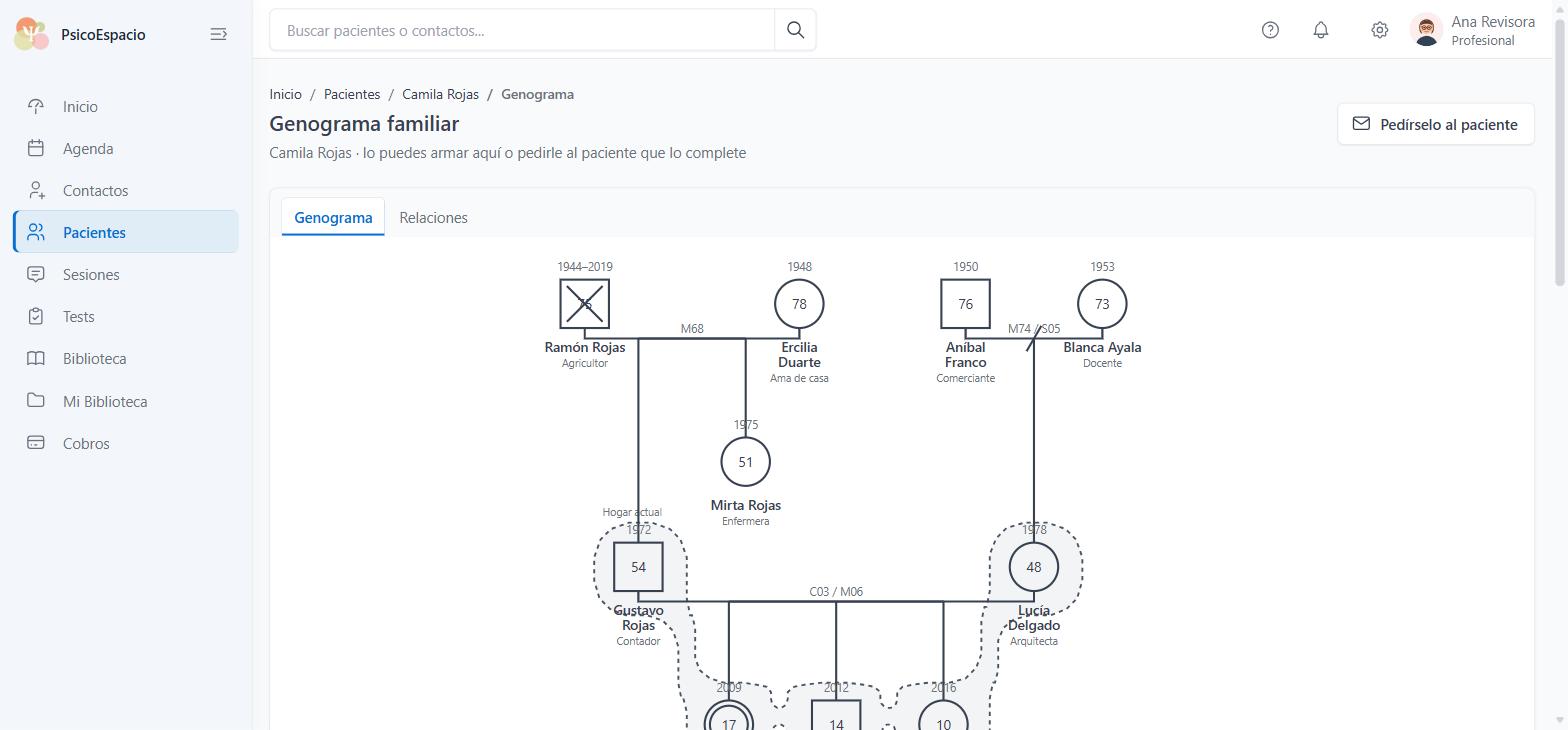The image size is (1568, 730).
Task: Open Contactos from the sidebar
Action: [x=126, y=191]
